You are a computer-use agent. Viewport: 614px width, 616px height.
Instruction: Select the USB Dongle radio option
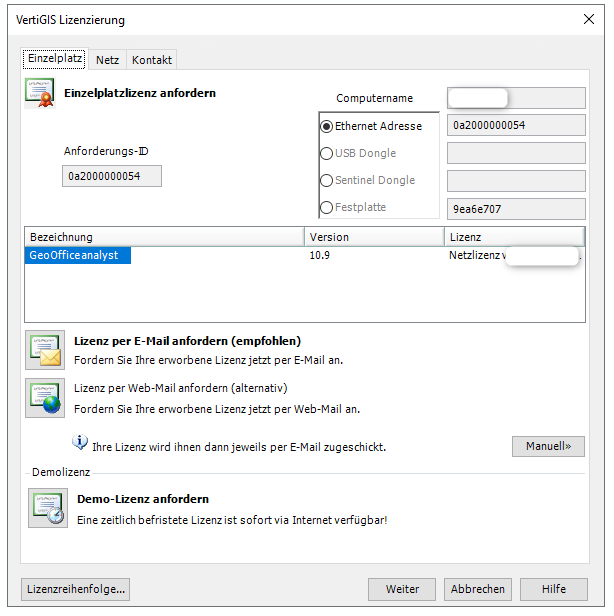coord(327,154)
